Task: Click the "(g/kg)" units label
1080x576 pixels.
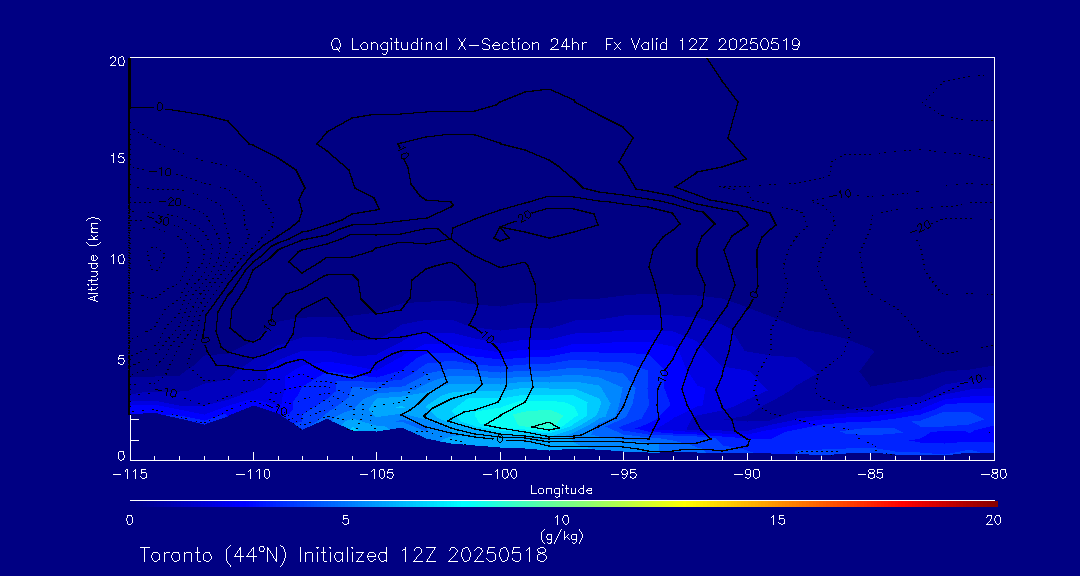Action: click(x=562, y=535)
